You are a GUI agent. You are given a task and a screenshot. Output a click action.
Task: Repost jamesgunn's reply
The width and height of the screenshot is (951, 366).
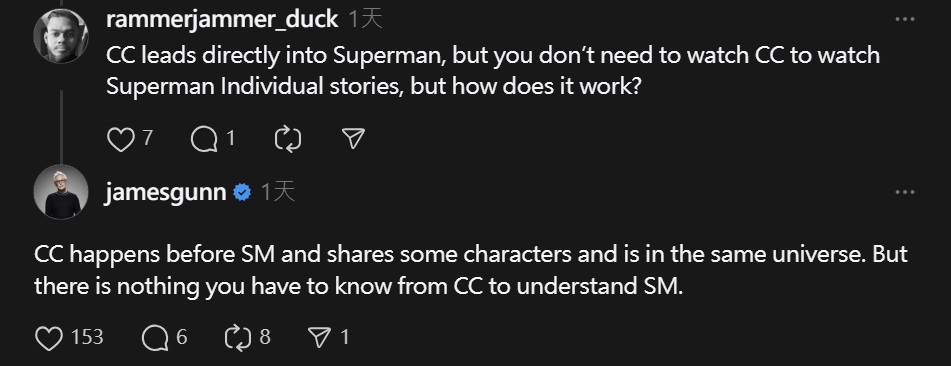(x=238, y=338)
